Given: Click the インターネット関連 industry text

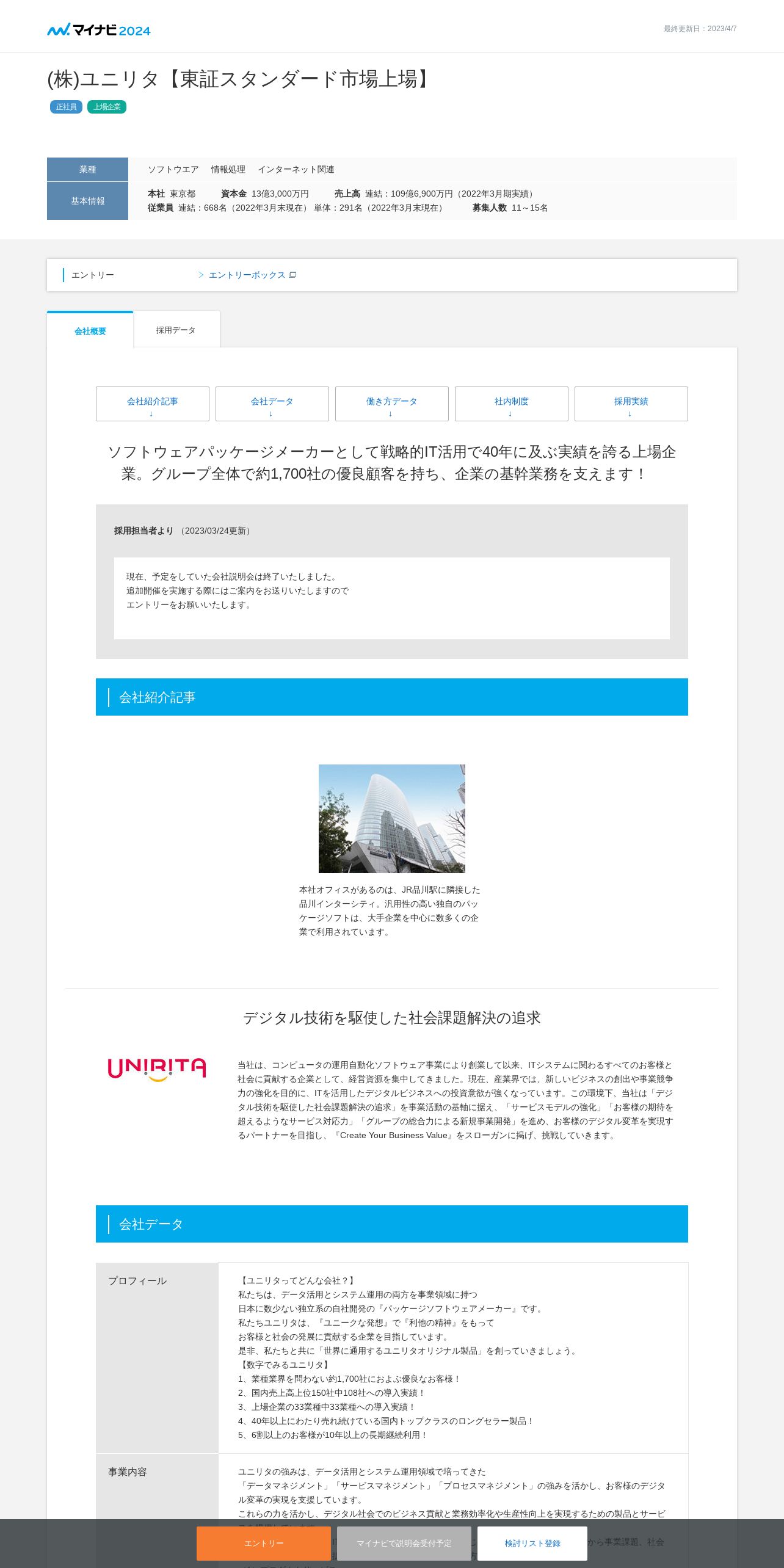Looking at the screenshot, I should [x=296, y=169].
